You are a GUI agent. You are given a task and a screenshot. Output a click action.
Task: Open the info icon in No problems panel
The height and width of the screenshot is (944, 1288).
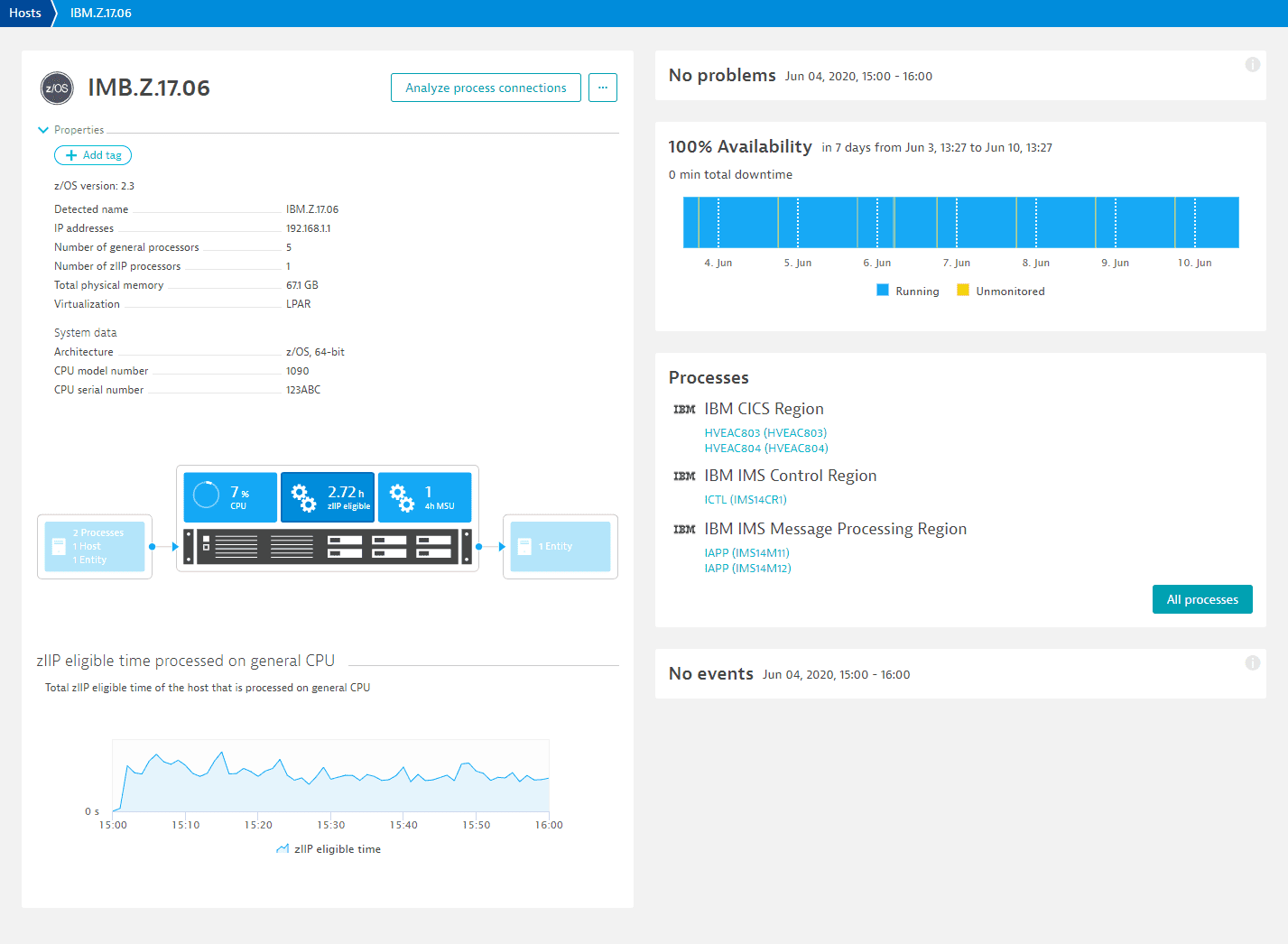click(x=1253, y=64)
